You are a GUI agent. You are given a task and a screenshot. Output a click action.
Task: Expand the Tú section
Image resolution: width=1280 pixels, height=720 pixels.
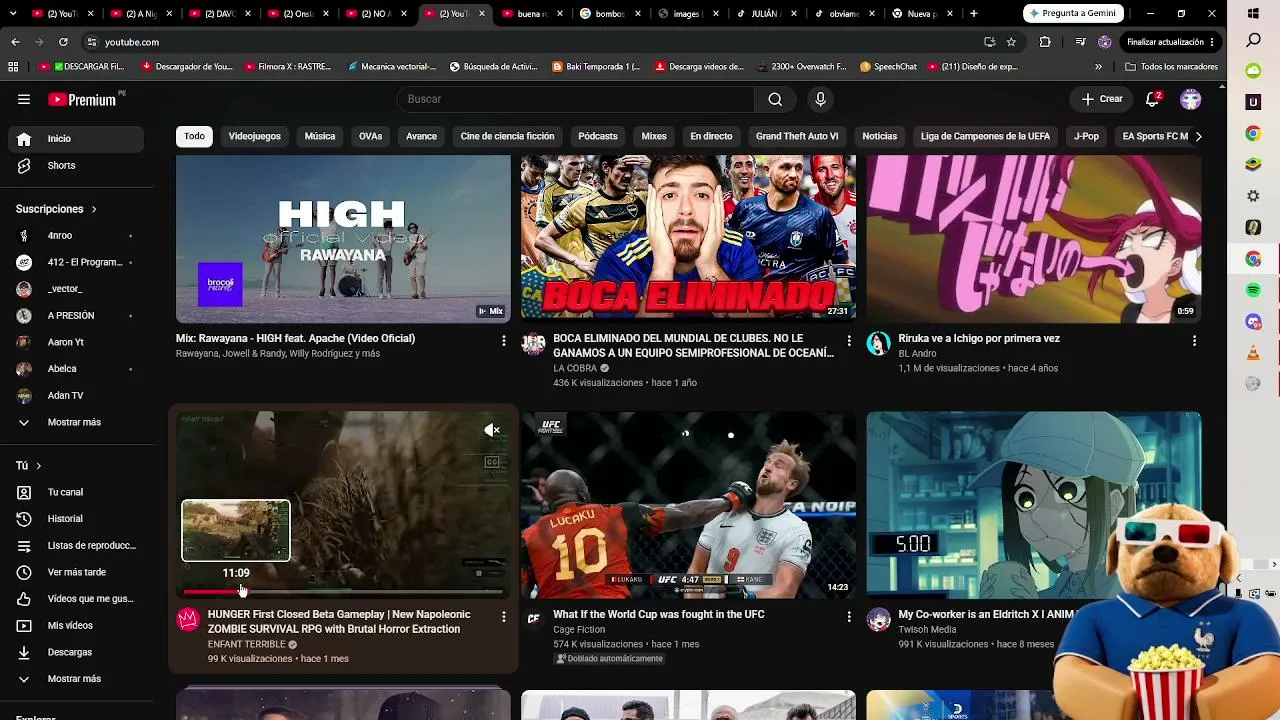(x=29, y=466)
